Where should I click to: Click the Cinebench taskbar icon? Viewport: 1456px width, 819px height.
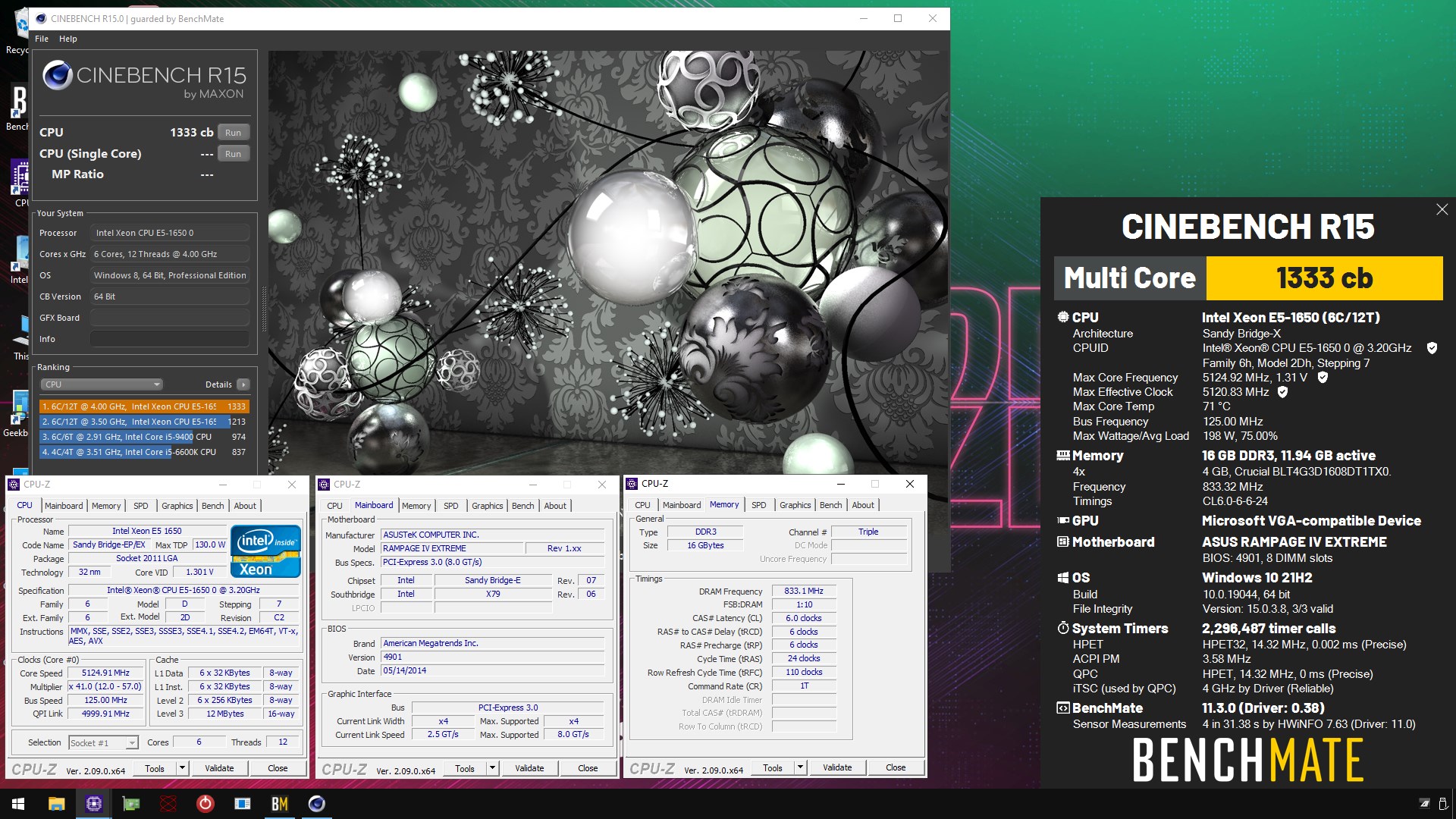[x=317, y=804]
